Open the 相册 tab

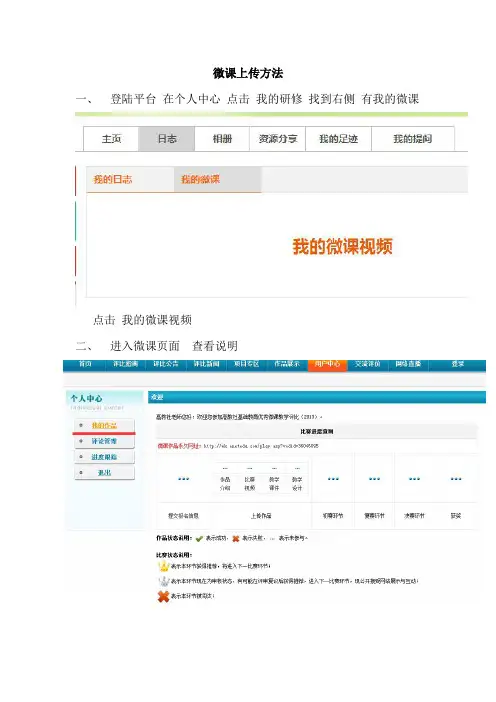click(x=222, y=139)
